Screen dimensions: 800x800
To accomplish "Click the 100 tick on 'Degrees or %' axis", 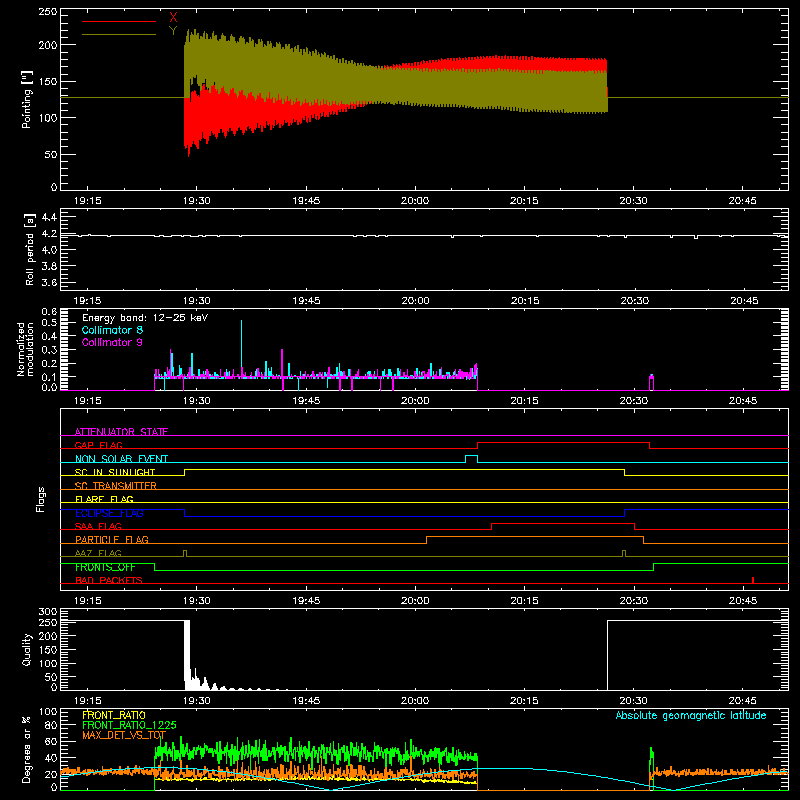I will point(47,712).
